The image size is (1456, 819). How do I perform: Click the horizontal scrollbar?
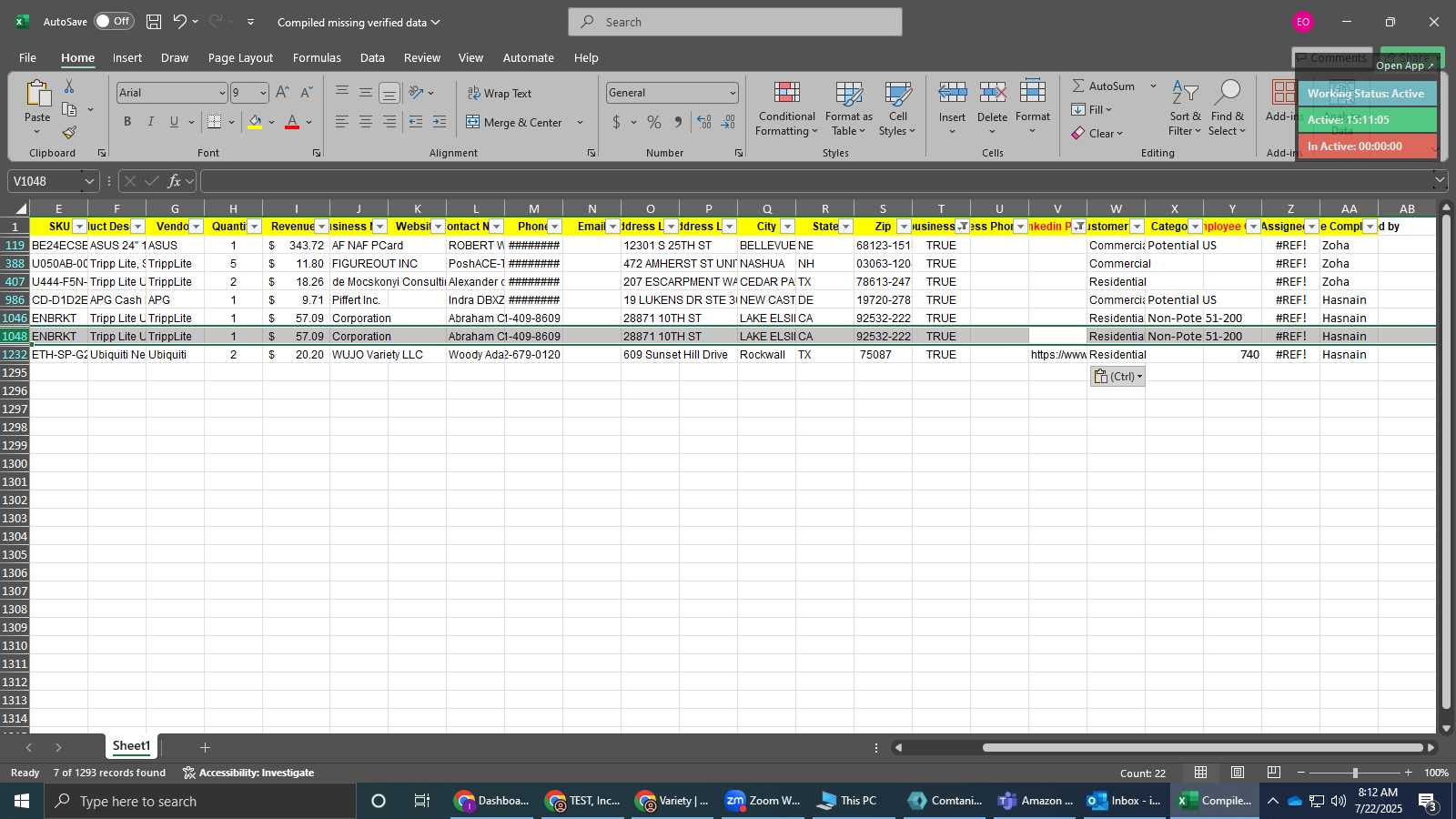(x=1203, y=747)
